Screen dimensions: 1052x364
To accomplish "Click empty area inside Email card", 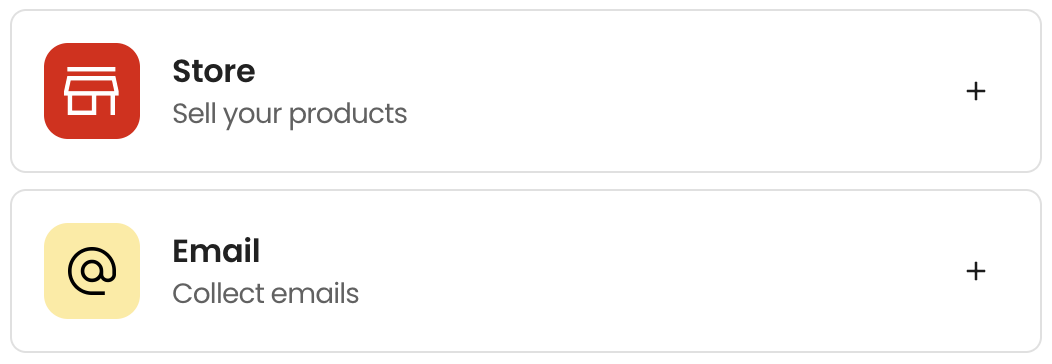I will (671, 271).
